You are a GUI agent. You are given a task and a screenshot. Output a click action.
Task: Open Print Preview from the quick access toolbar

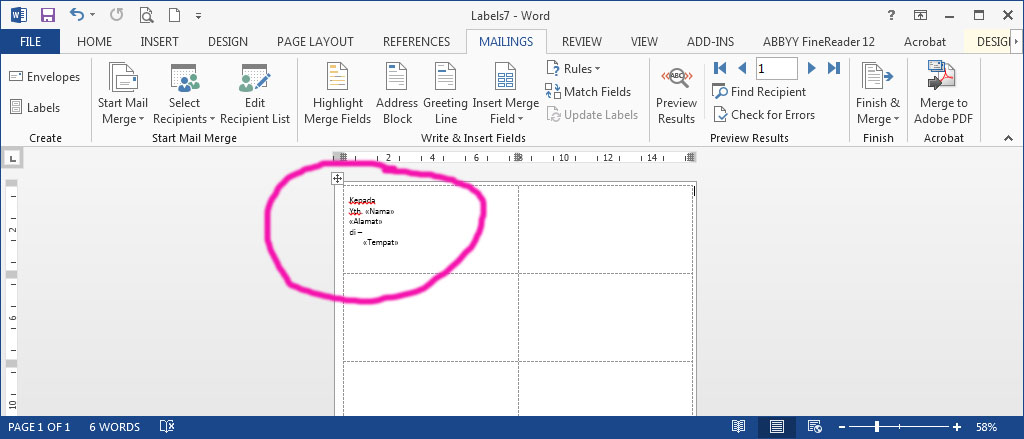[x=146, y=15]
